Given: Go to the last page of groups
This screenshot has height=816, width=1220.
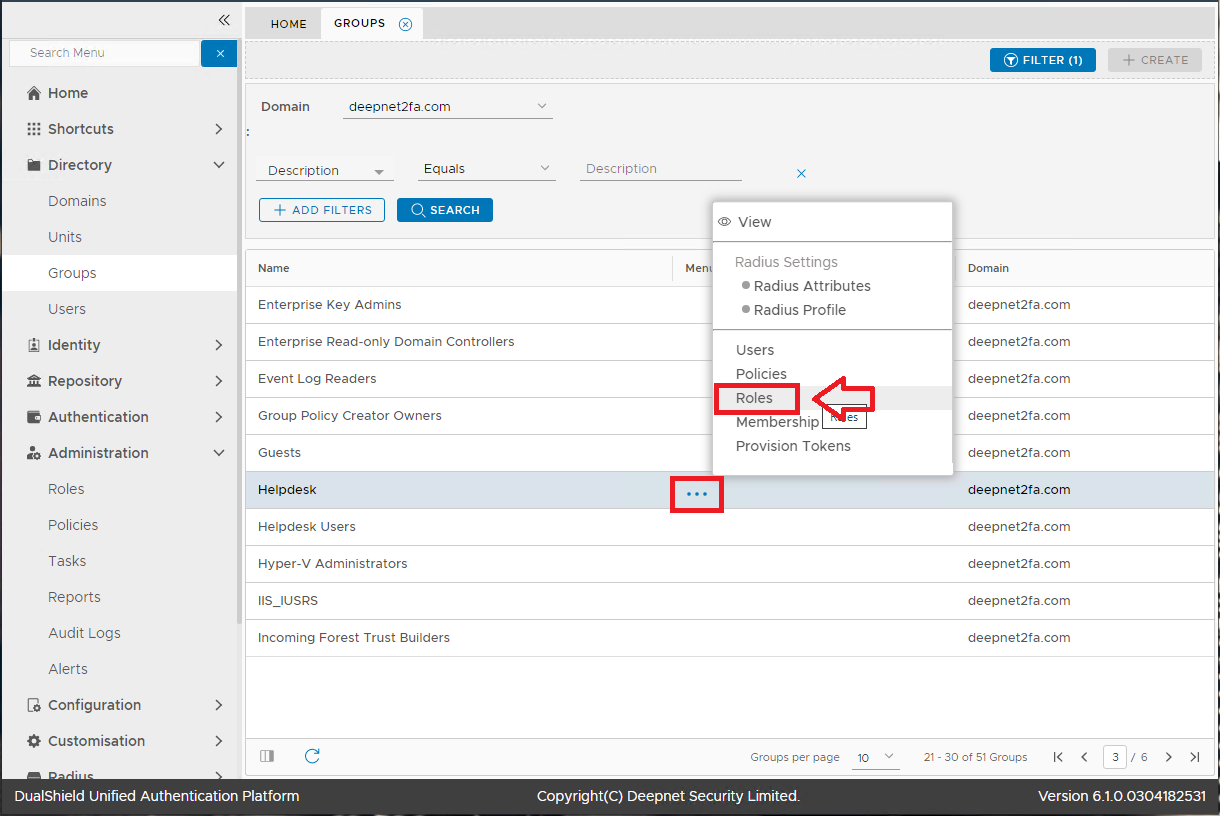Looking at the screenshot, I should tap(1194, 757).
